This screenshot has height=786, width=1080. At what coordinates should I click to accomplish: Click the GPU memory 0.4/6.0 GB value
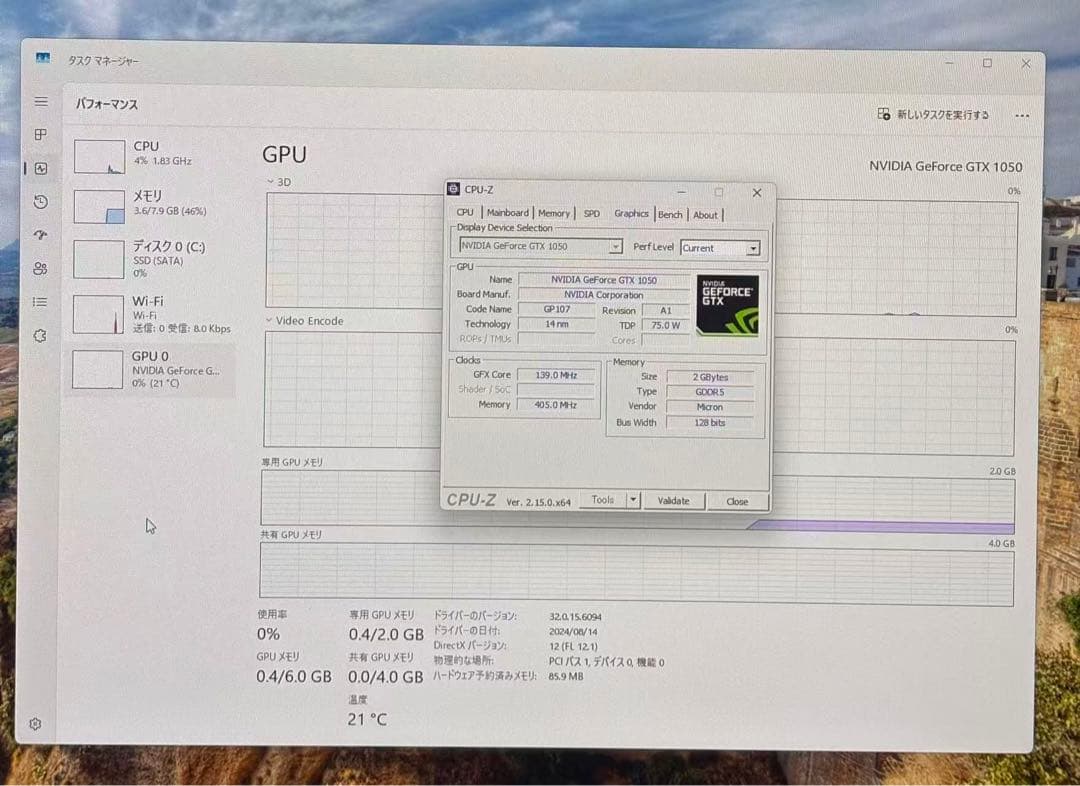pos(294,676)
